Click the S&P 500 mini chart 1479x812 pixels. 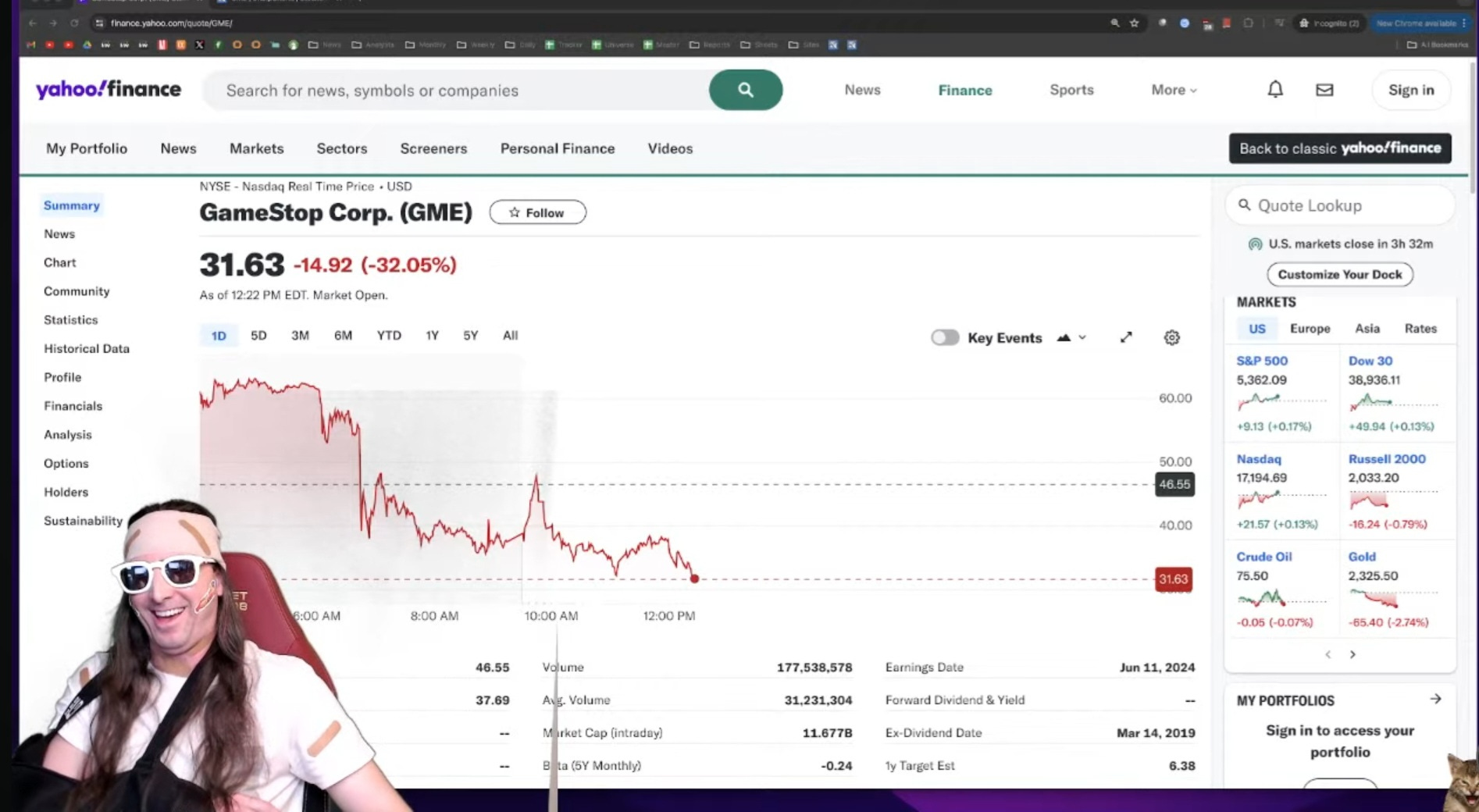point(1281,402)
